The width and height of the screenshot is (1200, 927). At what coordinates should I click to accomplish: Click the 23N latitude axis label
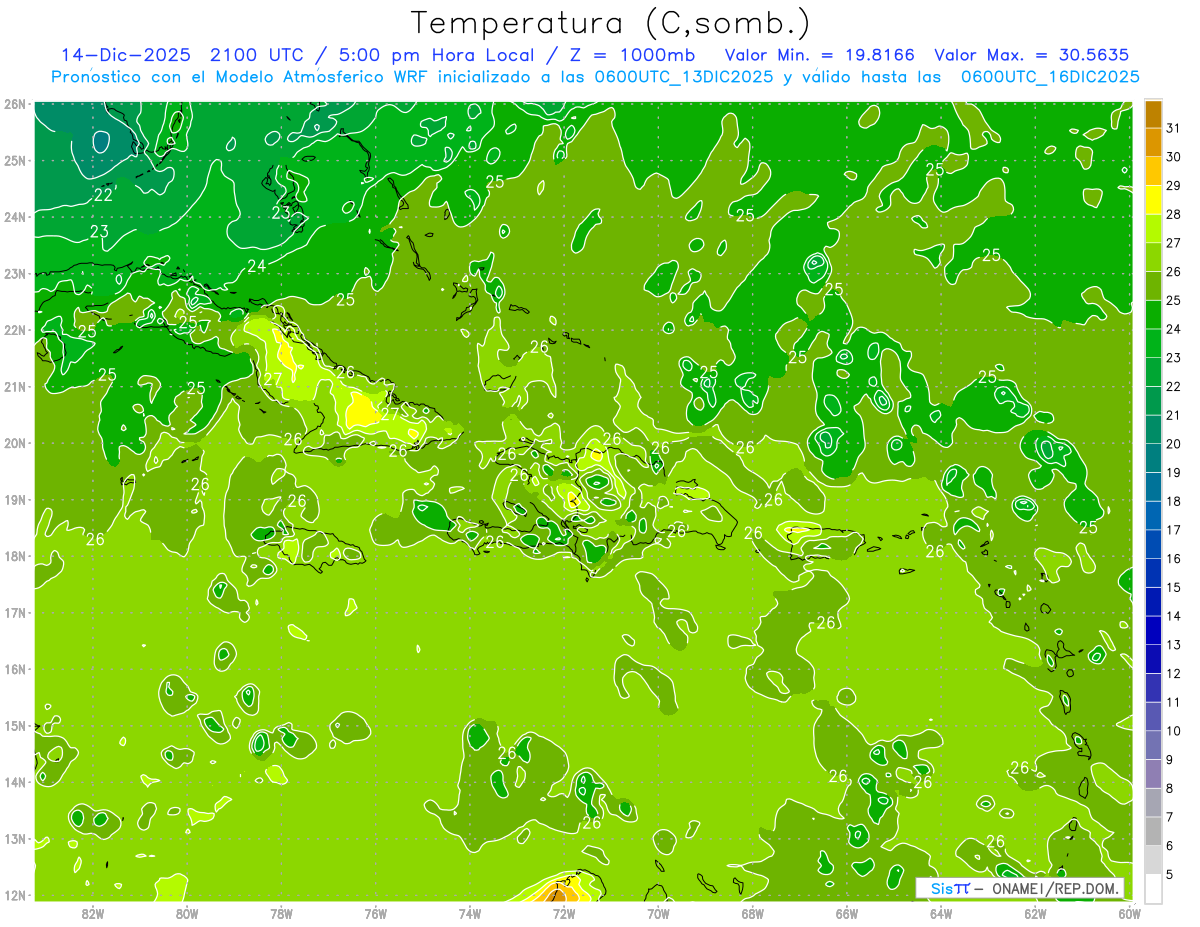pyautogui.click(x=14, y=273)
